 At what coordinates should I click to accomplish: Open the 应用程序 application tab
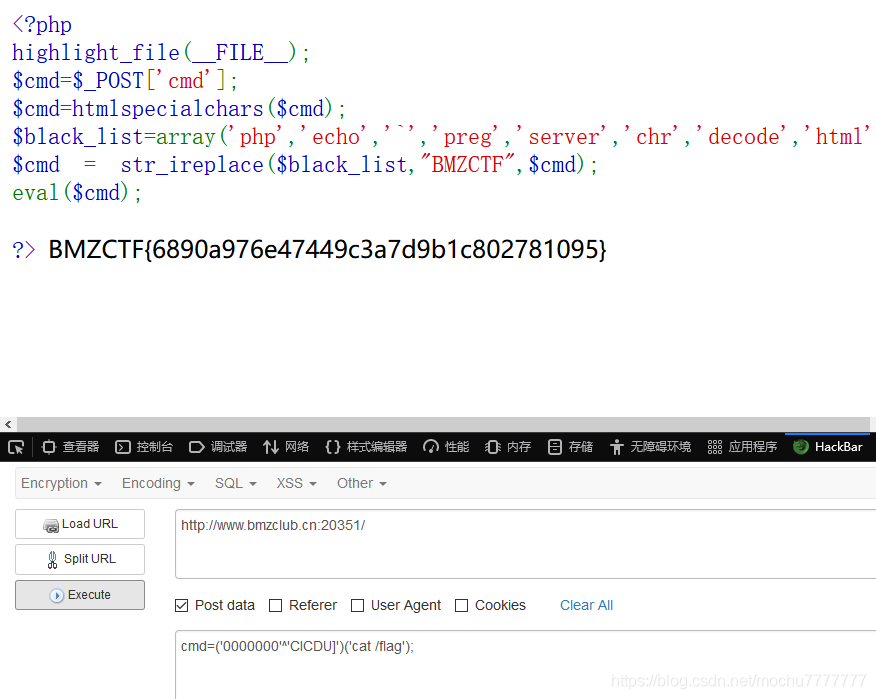pyautogui.click(x=742, y=447)
